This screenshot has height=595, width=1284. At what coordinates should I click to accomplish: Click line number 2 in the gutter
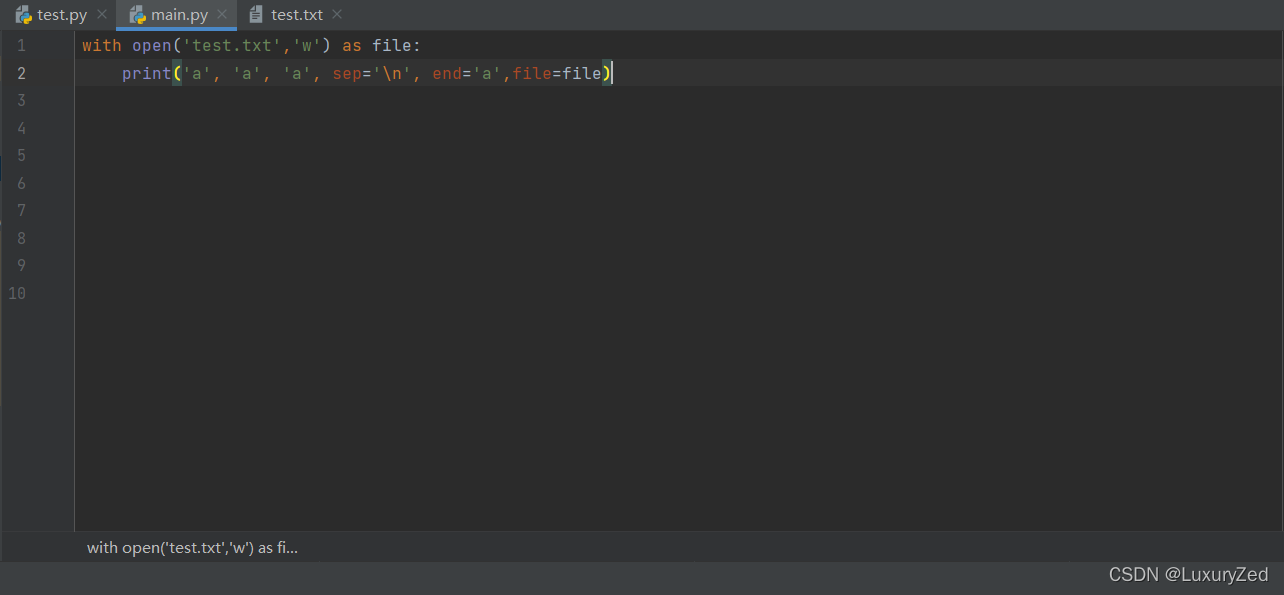(21, 73)
